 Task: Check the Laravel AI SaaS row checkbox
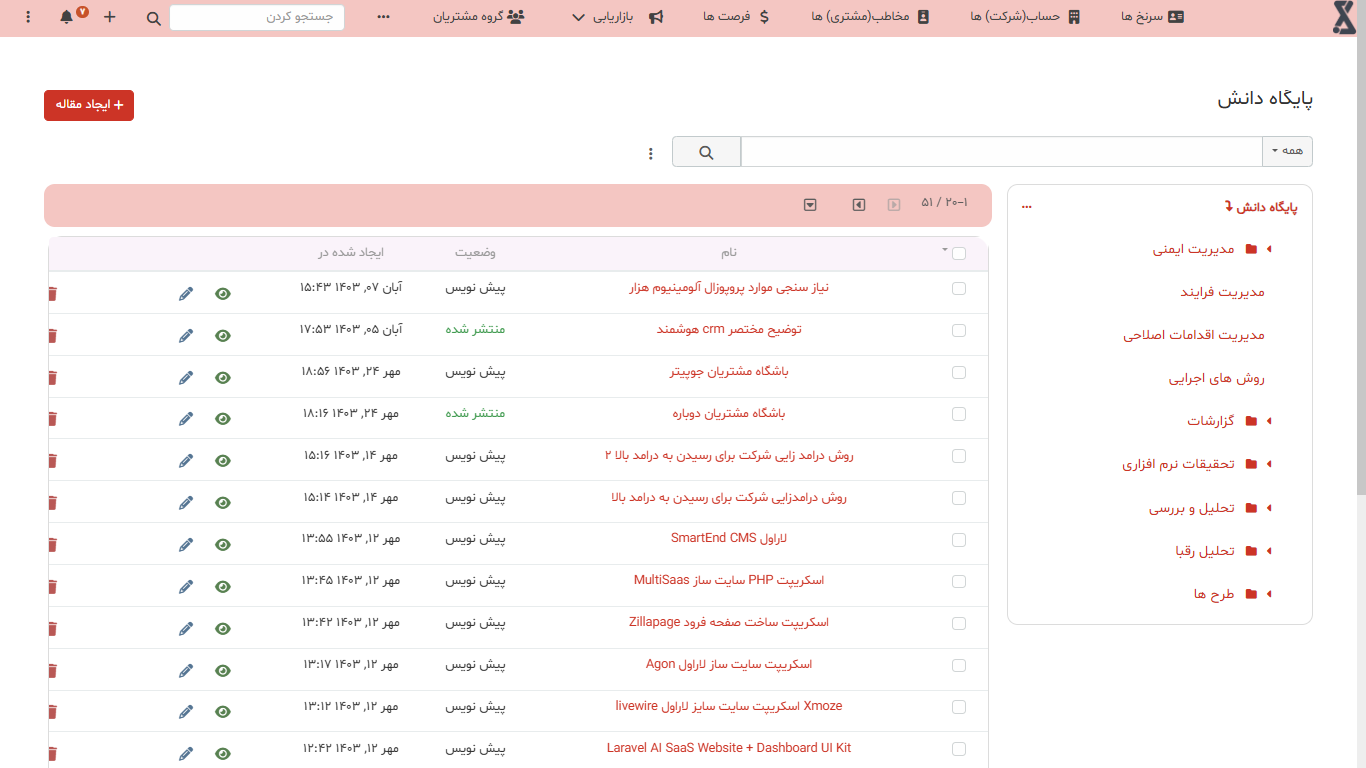point(959,748)
